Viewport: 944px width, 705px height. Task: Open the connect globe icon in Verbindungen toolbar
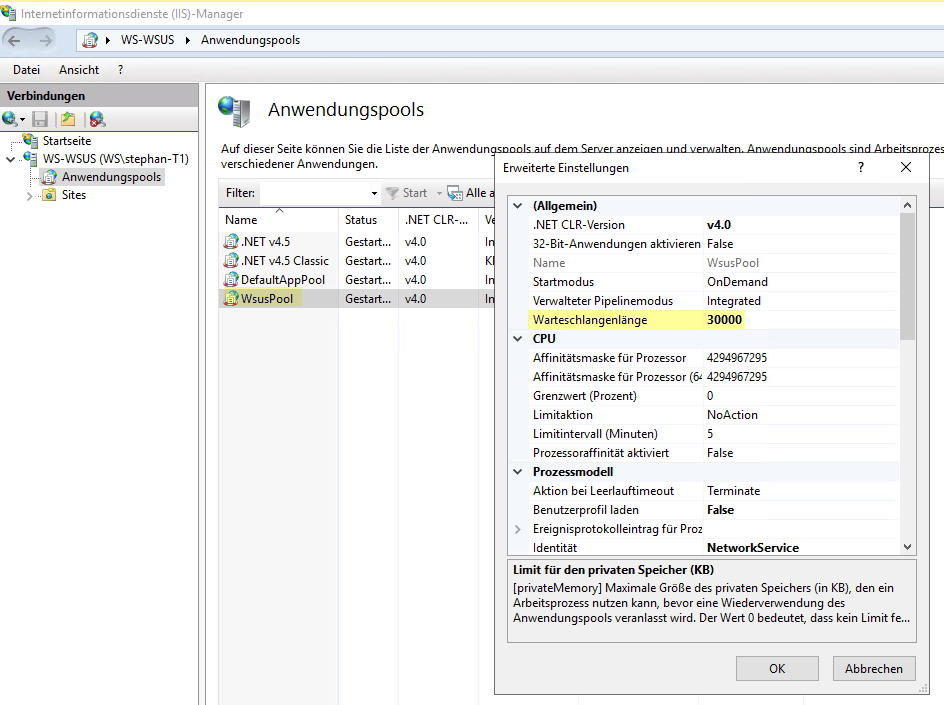click(9, 119)
